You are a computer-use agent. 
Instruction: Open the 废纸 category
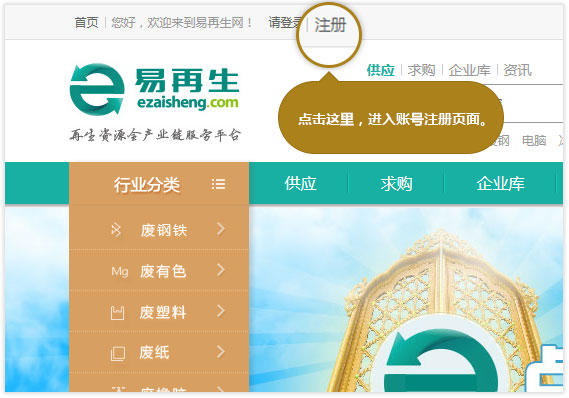[154, 352]
